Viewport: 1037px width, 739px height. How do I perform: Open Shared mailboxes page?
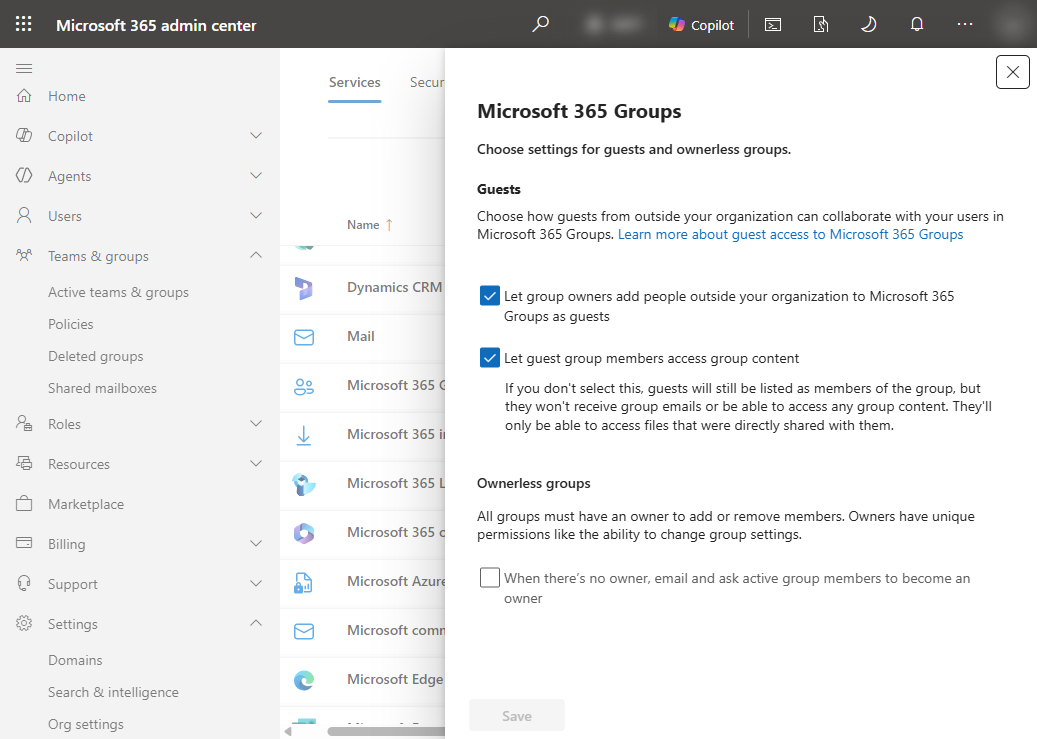point(102,388)
